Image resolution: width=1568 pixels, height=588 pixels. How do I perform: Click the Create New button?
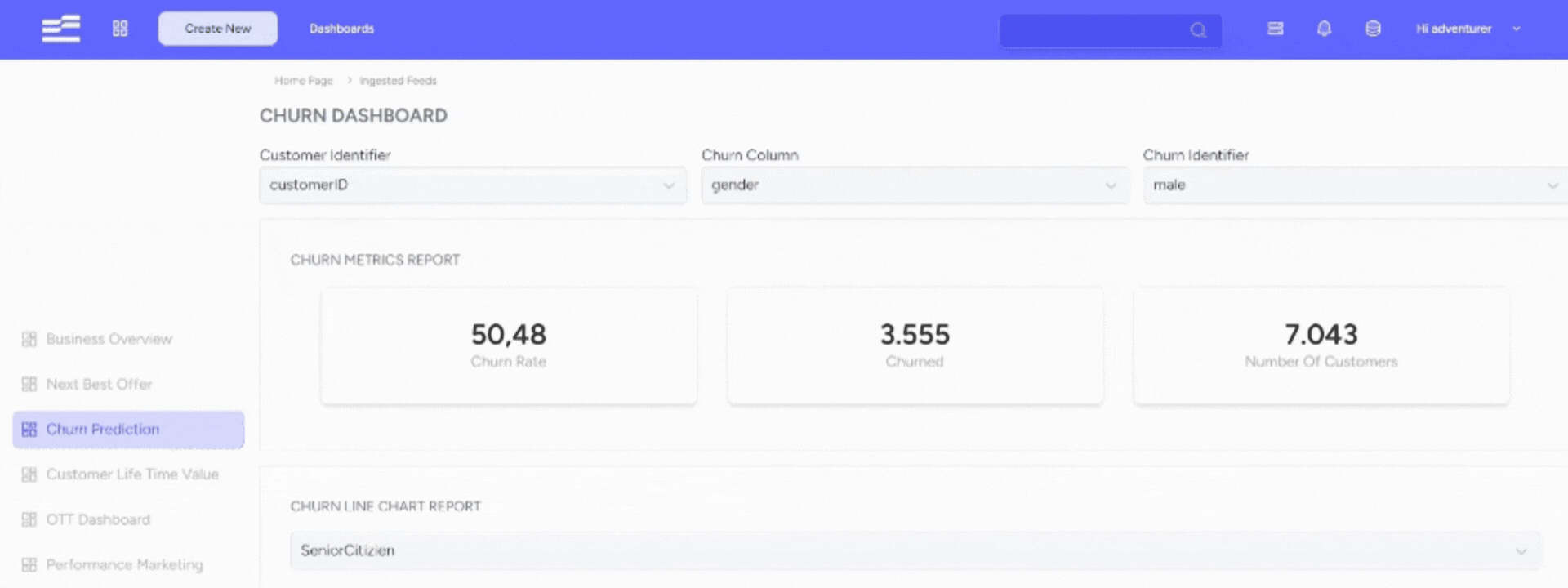[218, 29]
